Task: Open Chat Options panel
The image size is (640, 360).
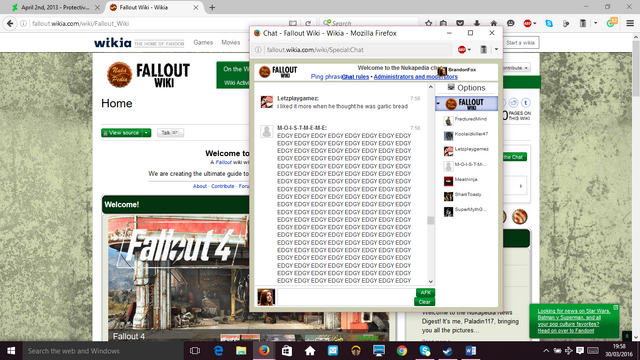Action: click(467, 88)
